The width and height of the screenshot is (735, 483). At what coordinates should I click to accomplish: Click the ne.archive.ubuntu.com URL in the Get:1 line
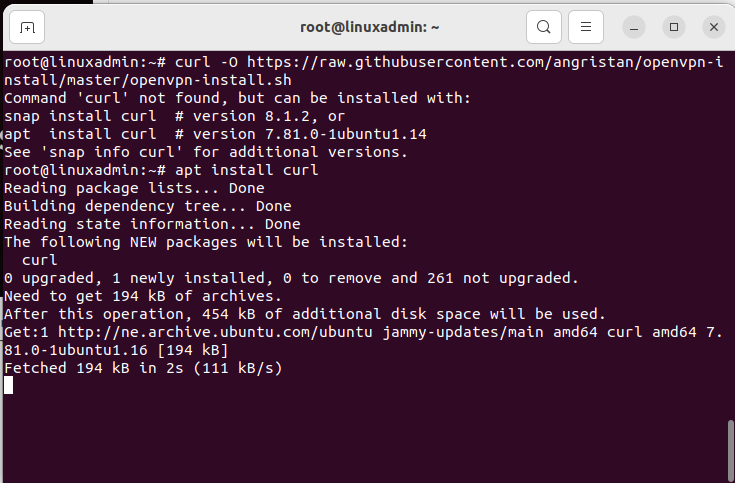click(215, 332)
